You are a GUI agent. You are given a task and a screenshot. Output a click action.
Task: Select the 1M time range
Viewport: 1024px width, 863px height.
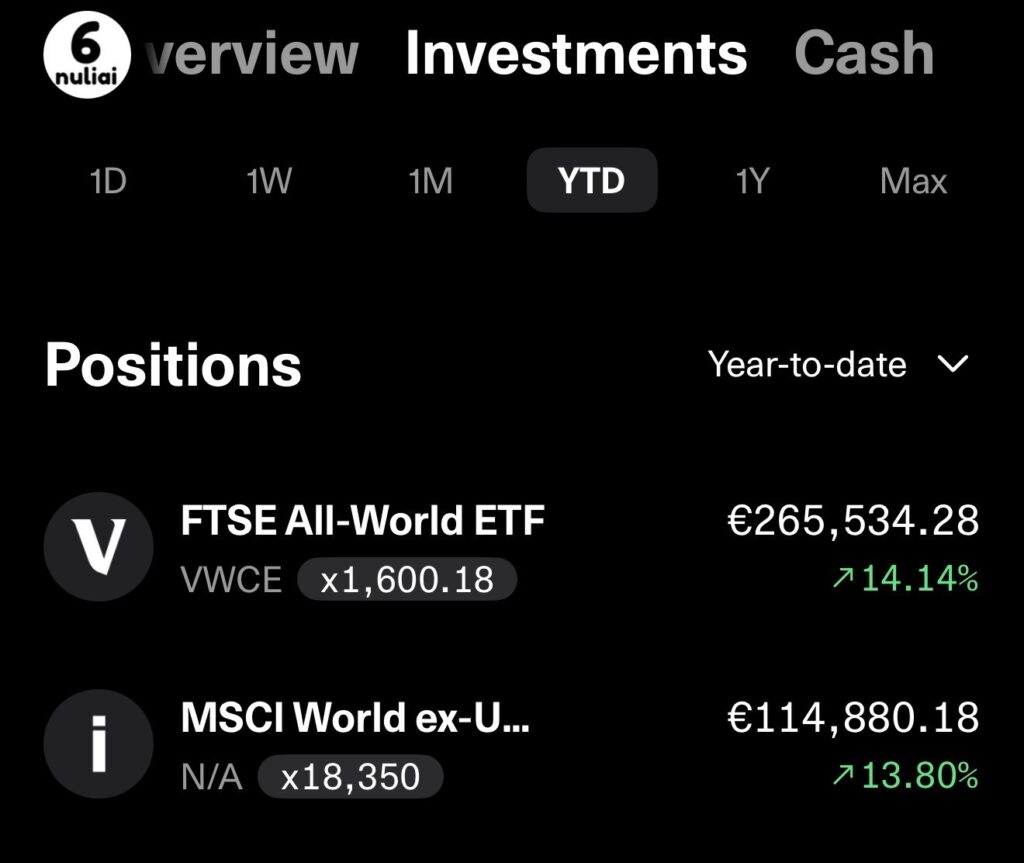coord(430,181)
